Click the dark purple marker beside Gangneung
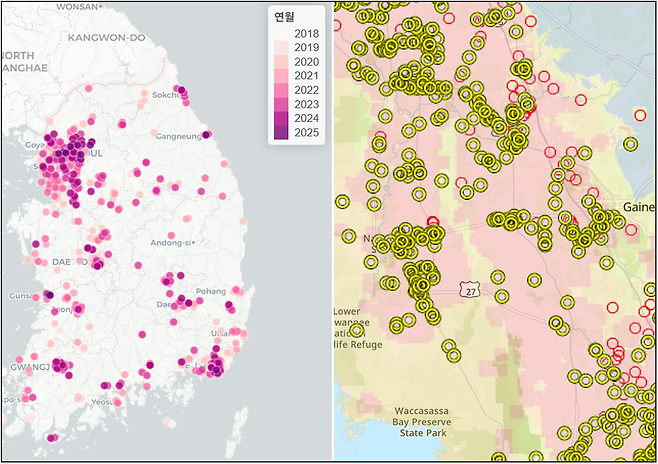 [x=207, y=135]
